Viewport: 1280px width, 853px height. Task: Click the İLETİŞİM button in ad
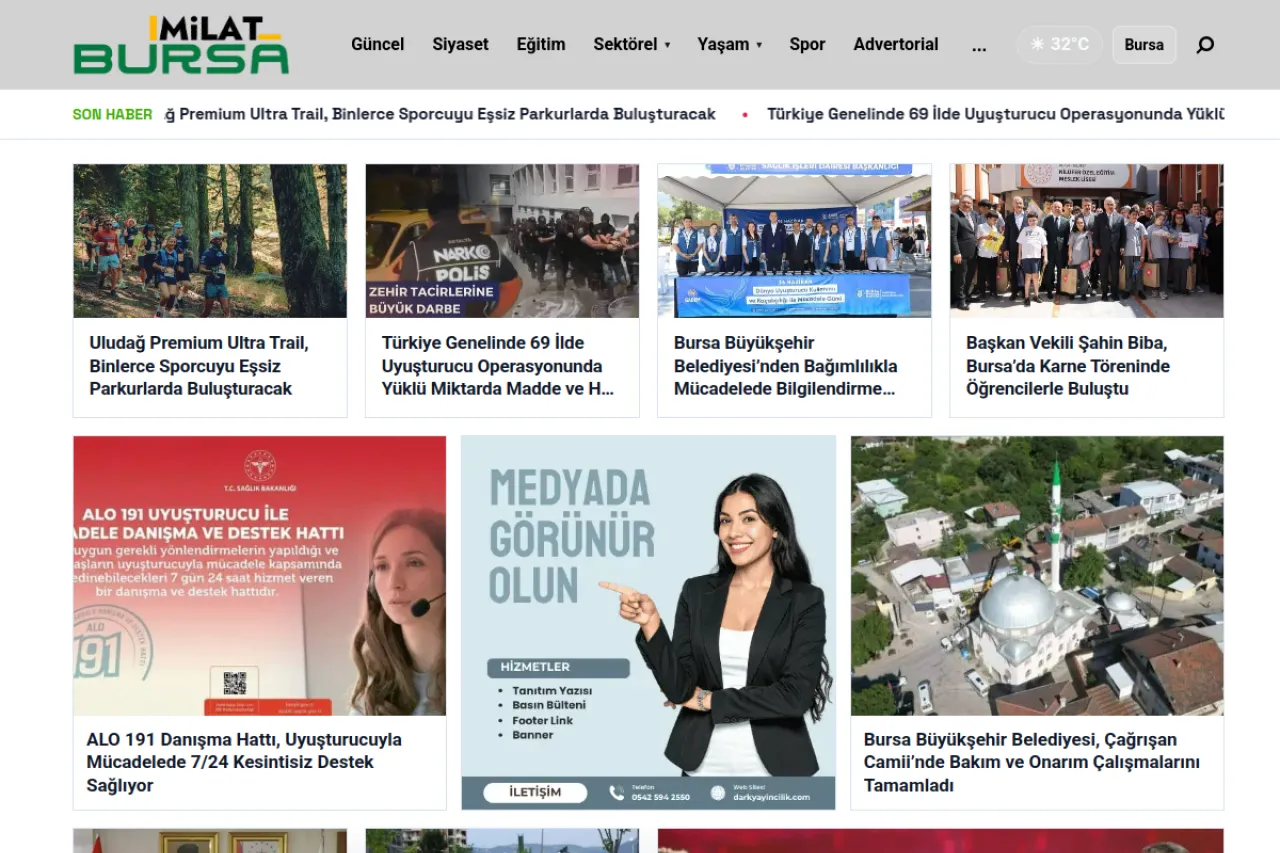point(535,792)
